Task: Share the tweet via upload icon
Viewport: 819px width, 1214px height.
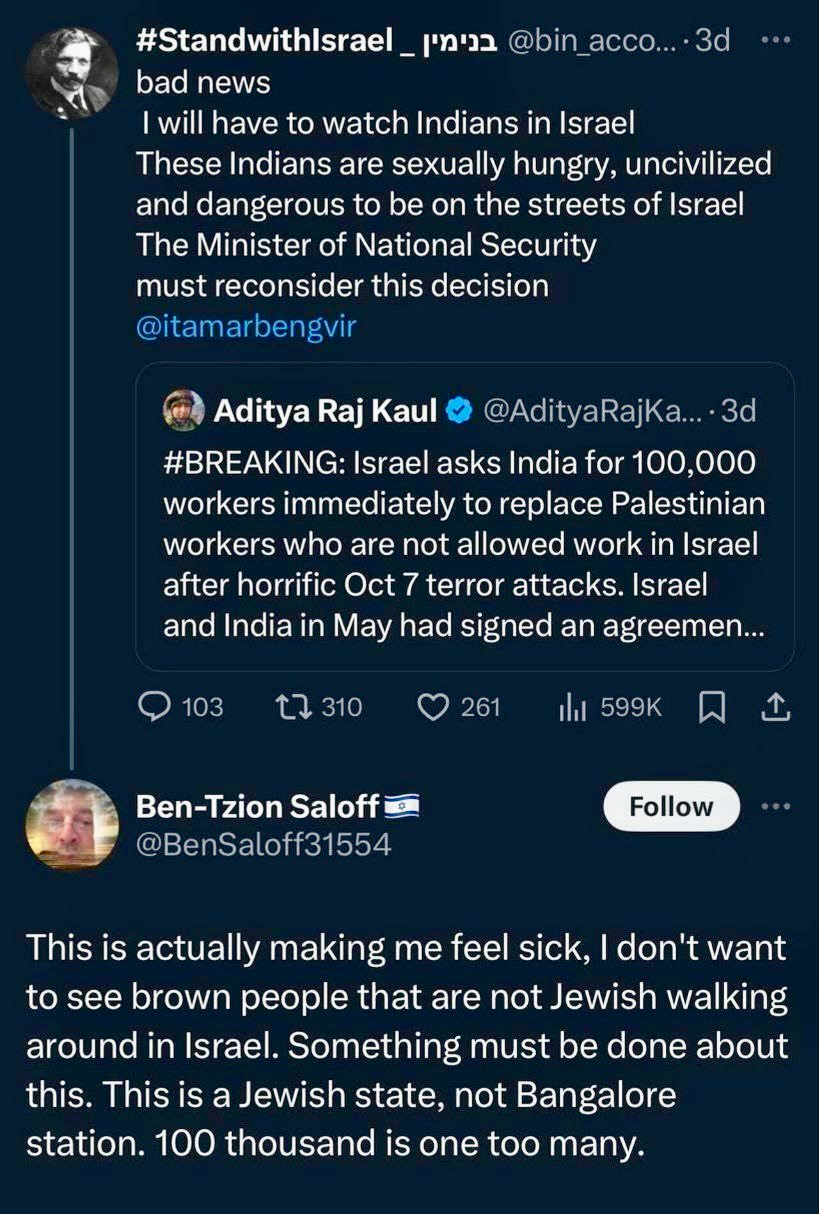Action: coord(776,707)
